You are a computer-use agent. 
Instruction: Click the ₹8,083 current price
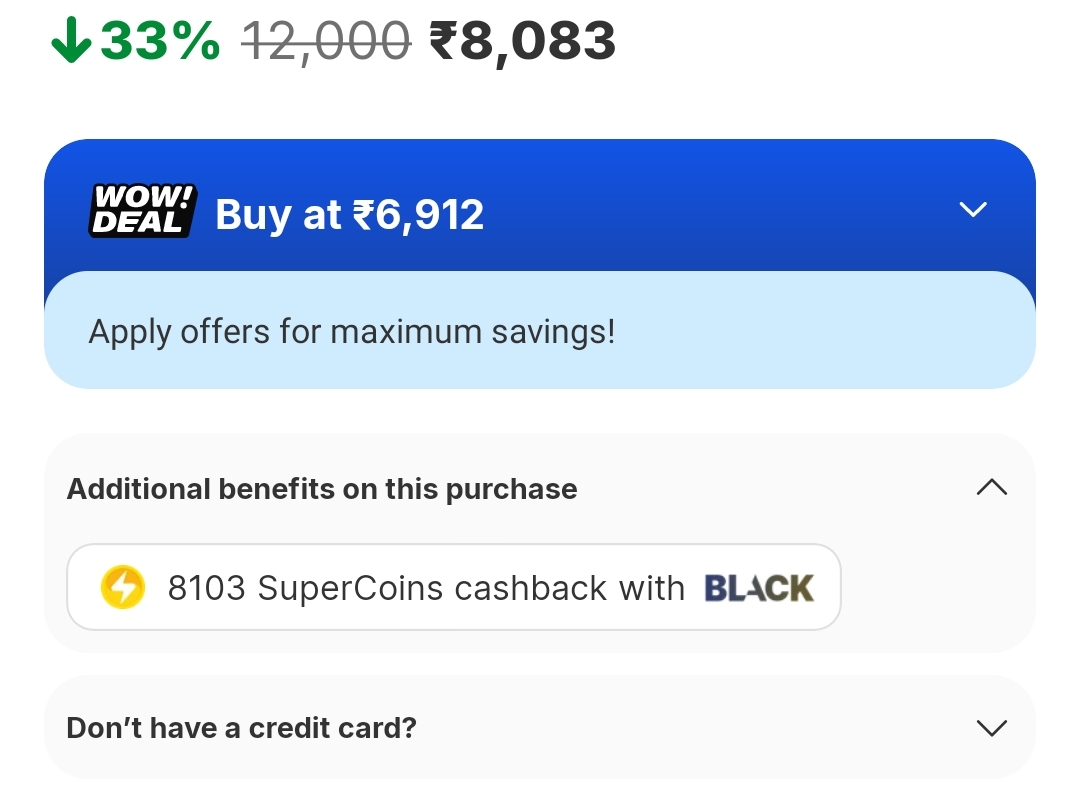tap(522, 41)
